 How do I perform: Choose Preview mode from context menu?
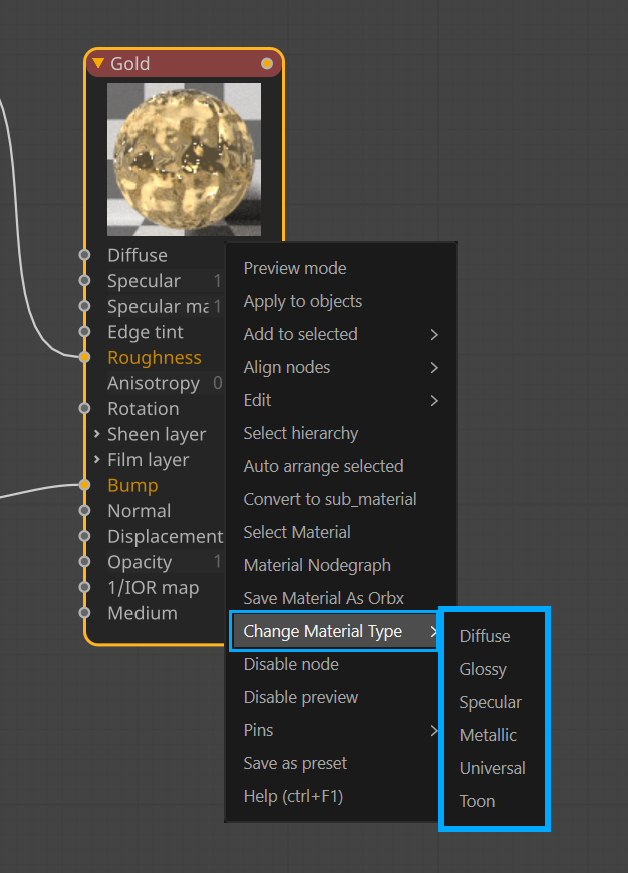295,268
